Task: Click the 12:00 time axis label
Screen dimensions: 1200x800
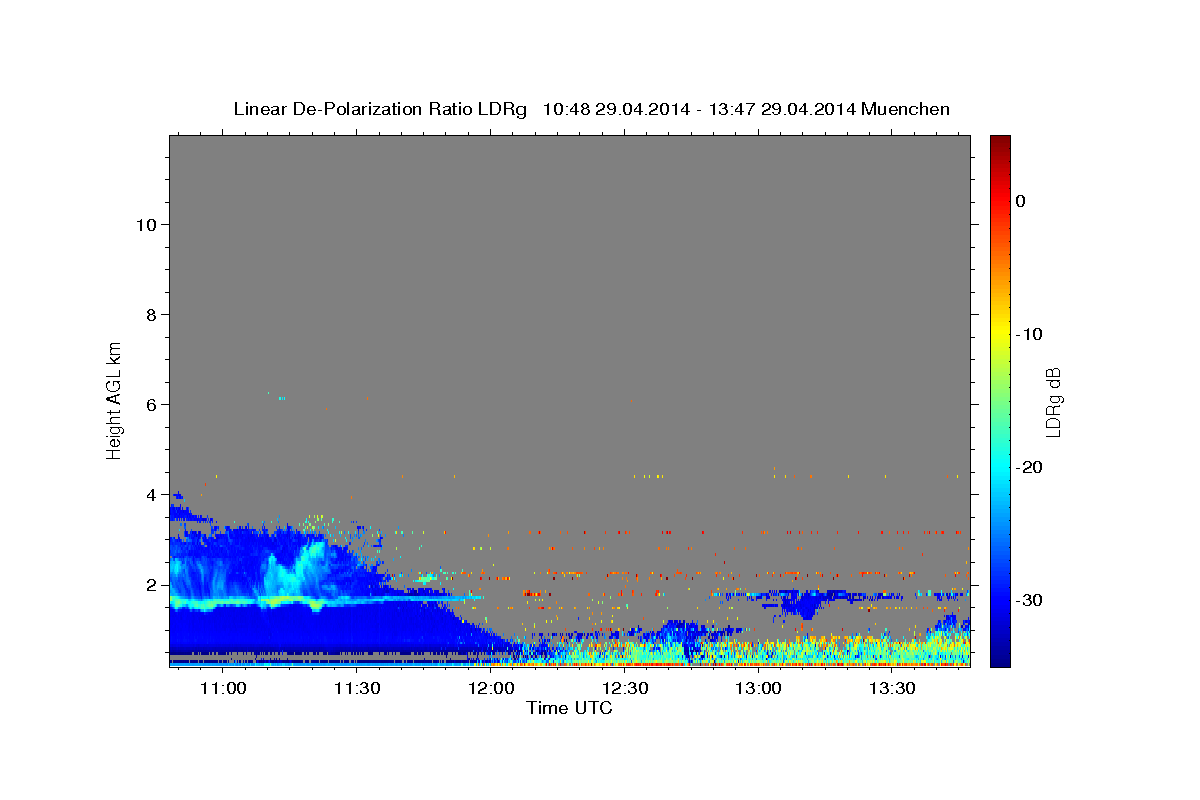Action: 491,689
